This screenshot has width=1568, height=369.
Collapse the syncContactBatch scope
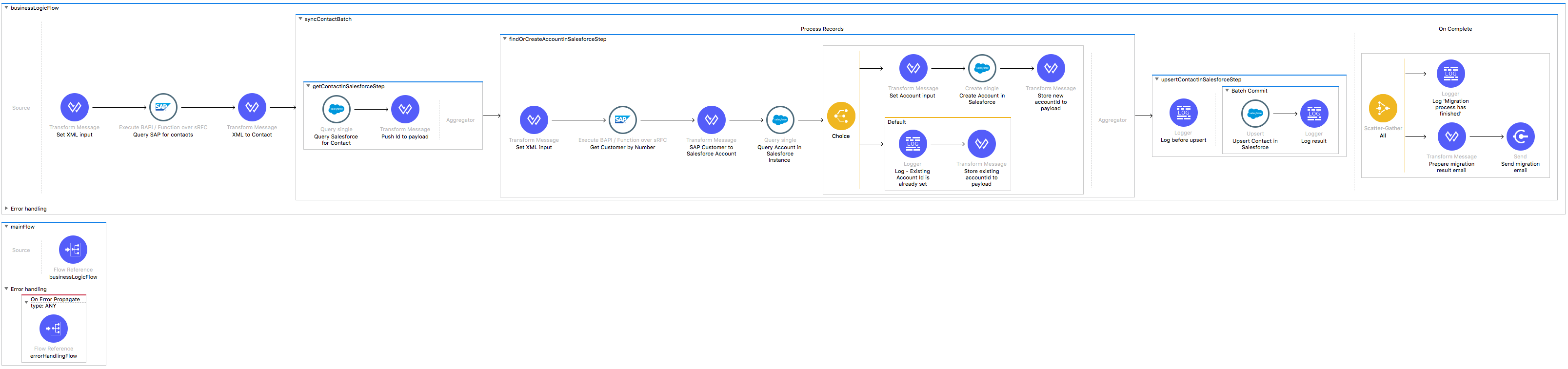point(300,19)
